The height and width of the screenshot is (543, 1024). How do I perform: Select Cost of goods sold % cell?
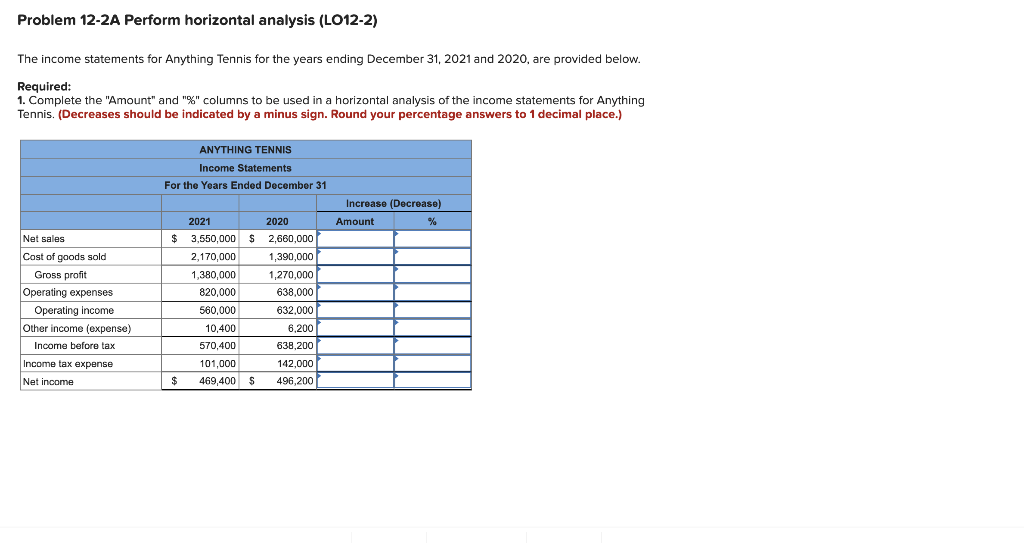[x=432, y=257]
